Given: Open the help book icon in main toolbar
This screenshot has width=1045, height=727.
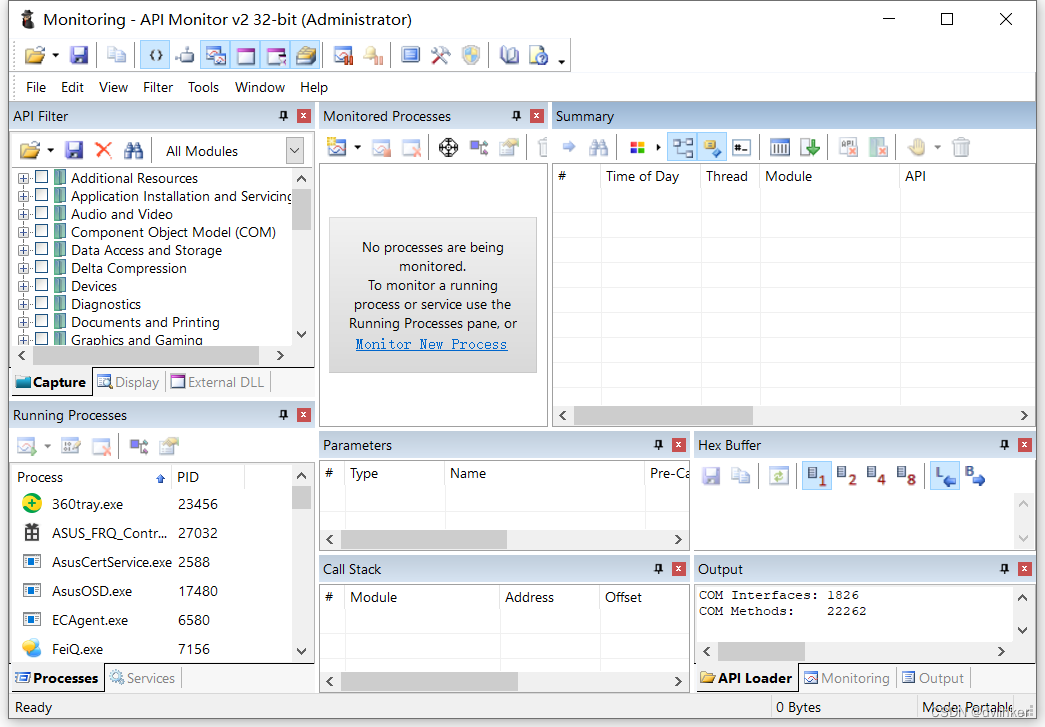Looking at the screenshot, I should [x=509, y=55].
